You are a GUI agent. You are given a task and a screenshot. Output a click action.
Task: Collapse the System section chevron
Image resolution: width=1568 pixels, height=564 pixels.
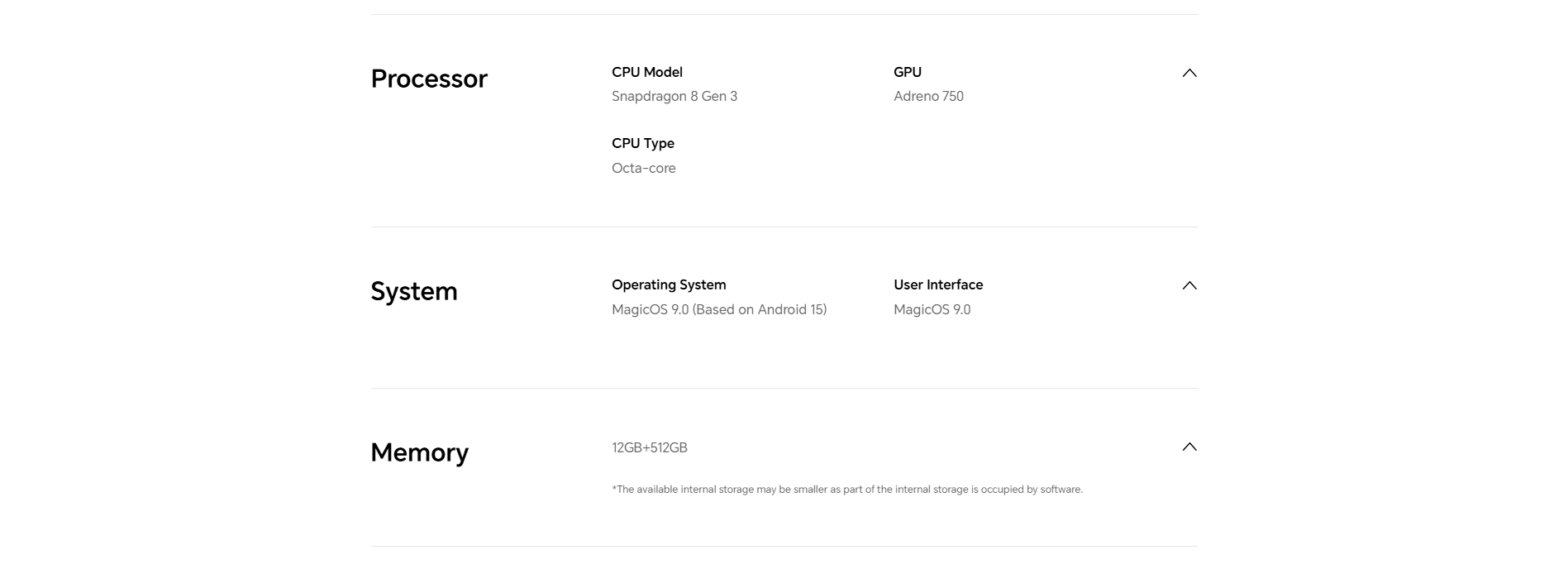[1189, 285]
